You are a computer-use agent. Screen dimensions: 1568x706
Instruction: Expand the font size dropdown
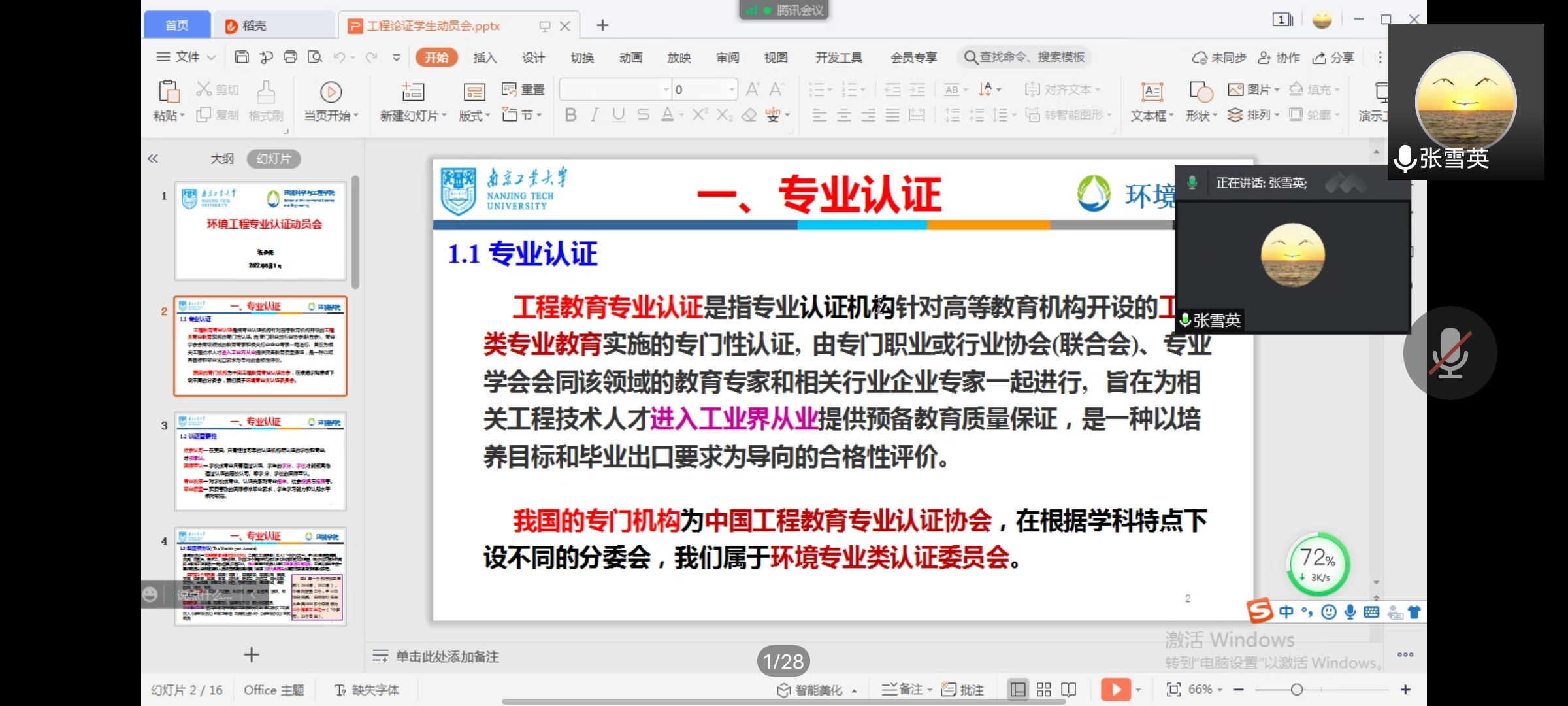tap(731, 90)
